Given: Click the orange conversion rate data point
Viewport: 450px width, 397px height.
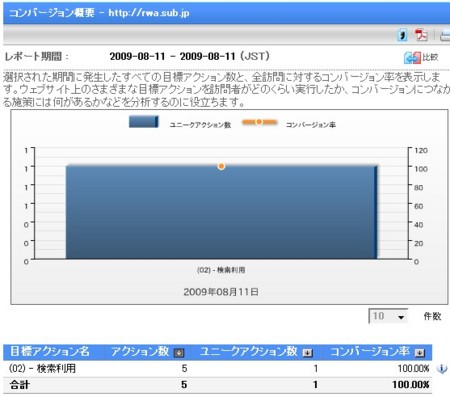Looking at the screenshot, I should pyautogui.click(x=221, y=166).
